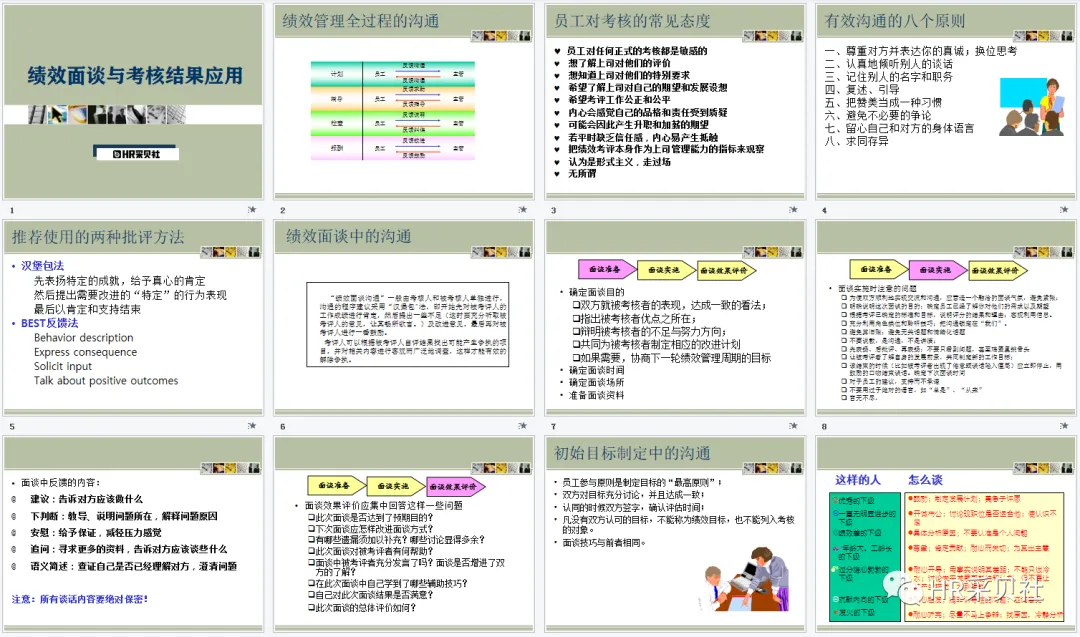Click slide number 1 label
1080x637 pixels.
(12, 210)
